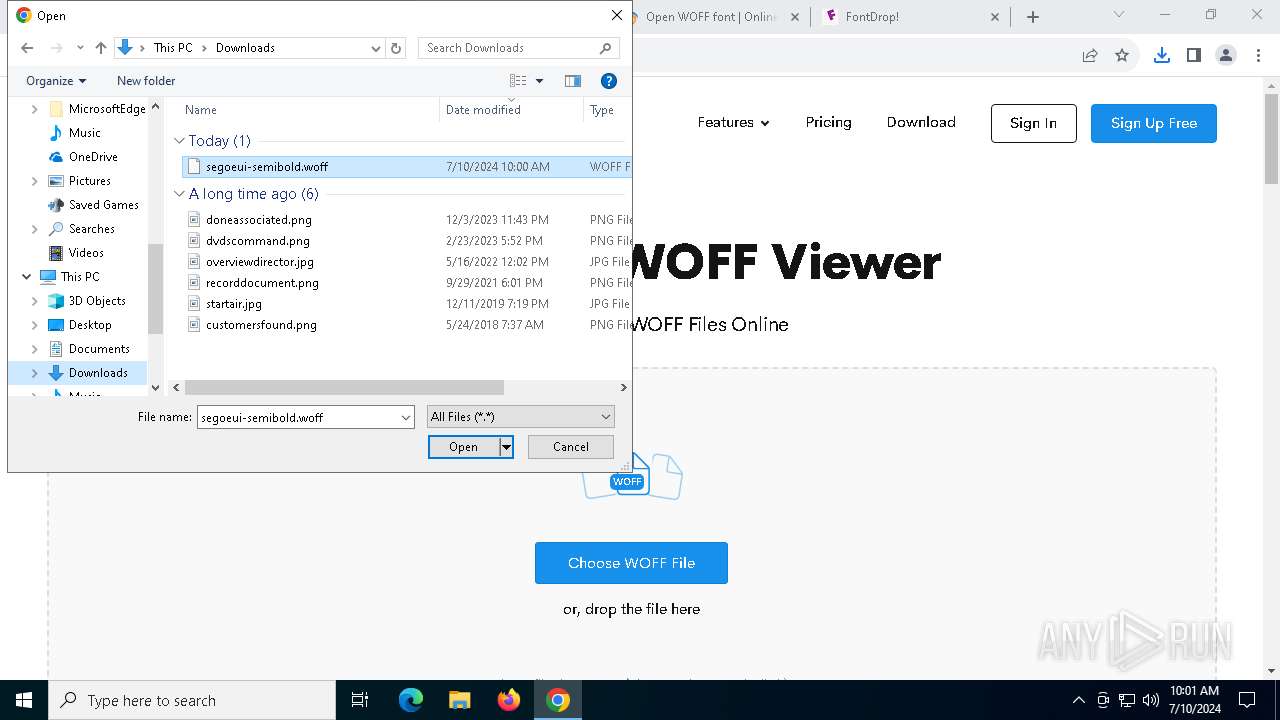The image size is (1280, 720).
Task: Expand the Pictures tree node
Action: (35, 181)
